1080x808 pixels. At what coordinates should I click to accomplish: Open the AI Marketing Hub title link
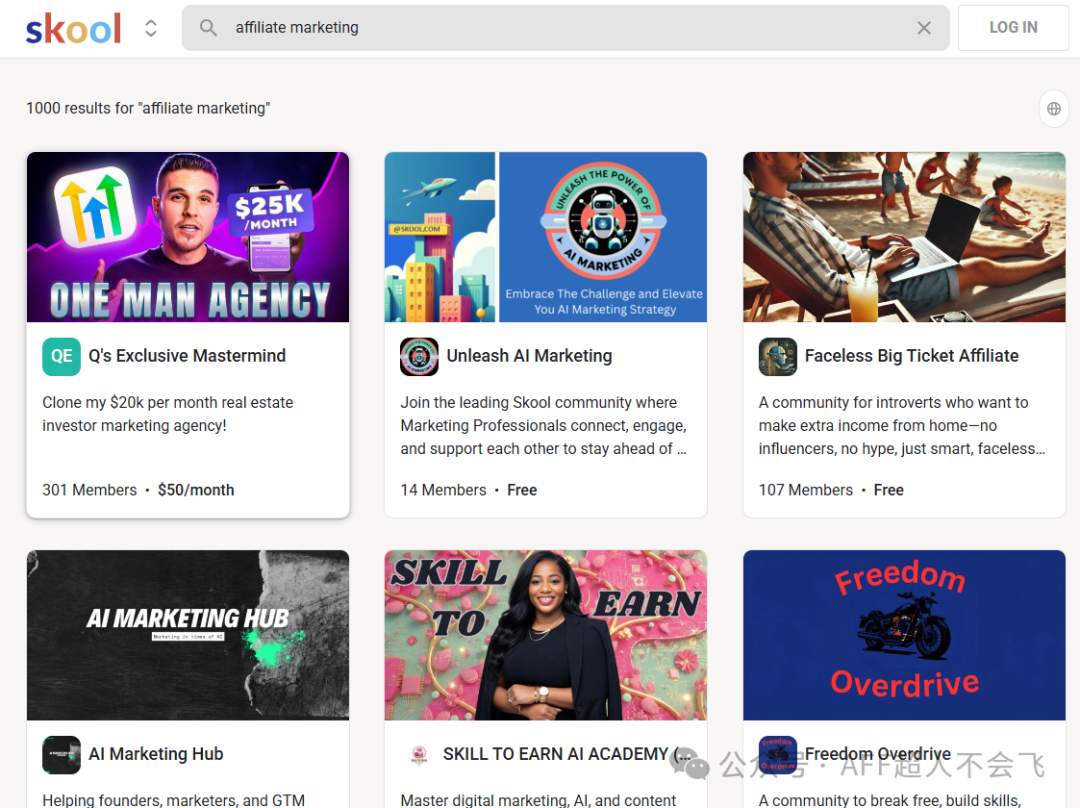(x=156, y=754)
